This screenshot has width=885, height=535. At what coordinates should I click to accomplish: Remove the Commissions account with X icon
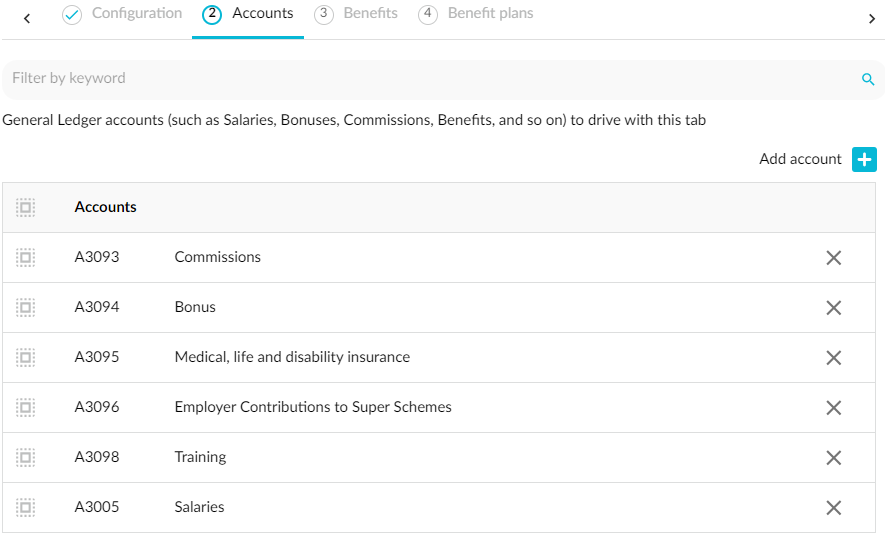pos(833,258)
